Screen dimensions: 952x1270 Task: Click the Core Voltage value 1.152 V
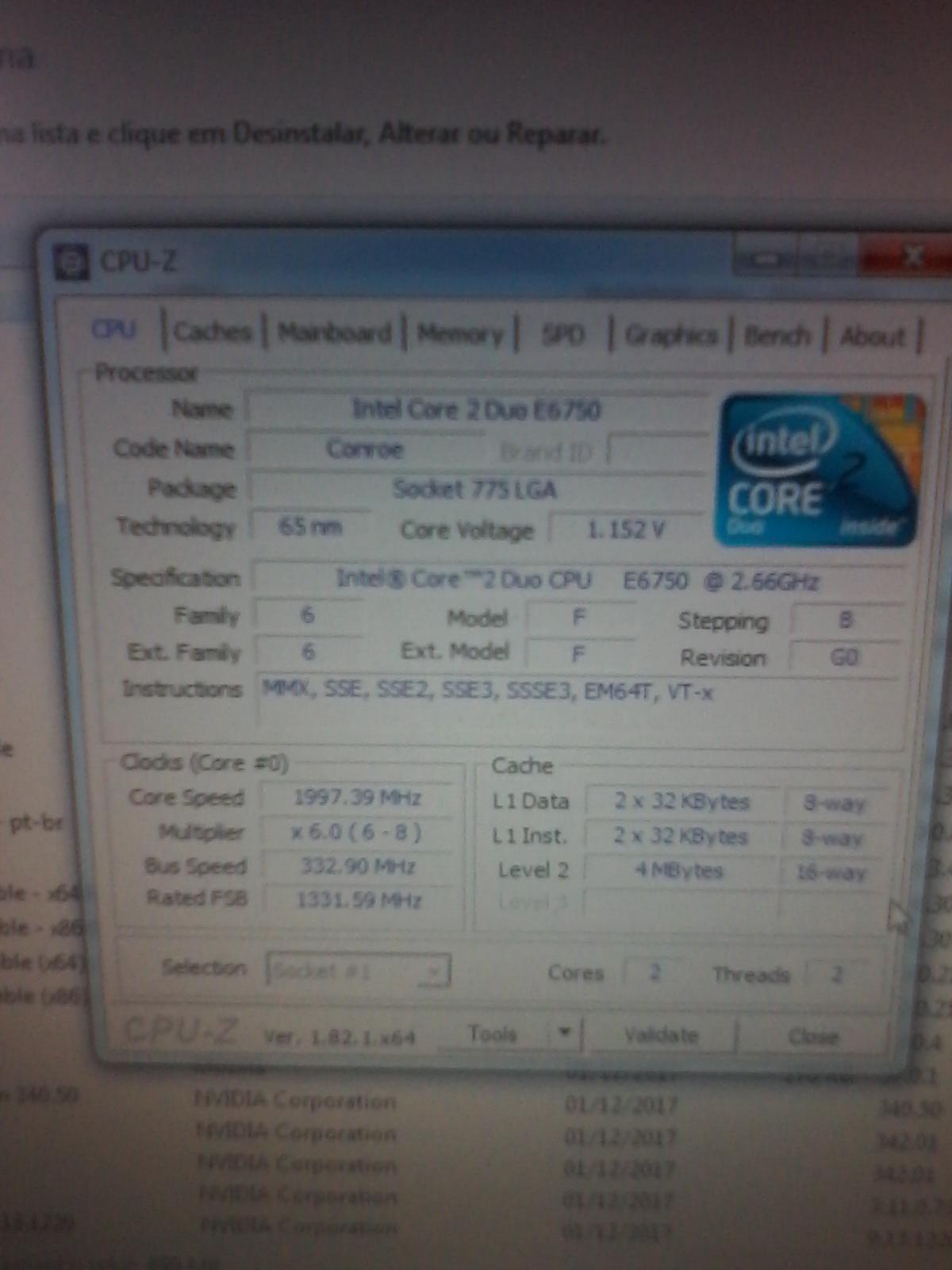tap(625, 529)
